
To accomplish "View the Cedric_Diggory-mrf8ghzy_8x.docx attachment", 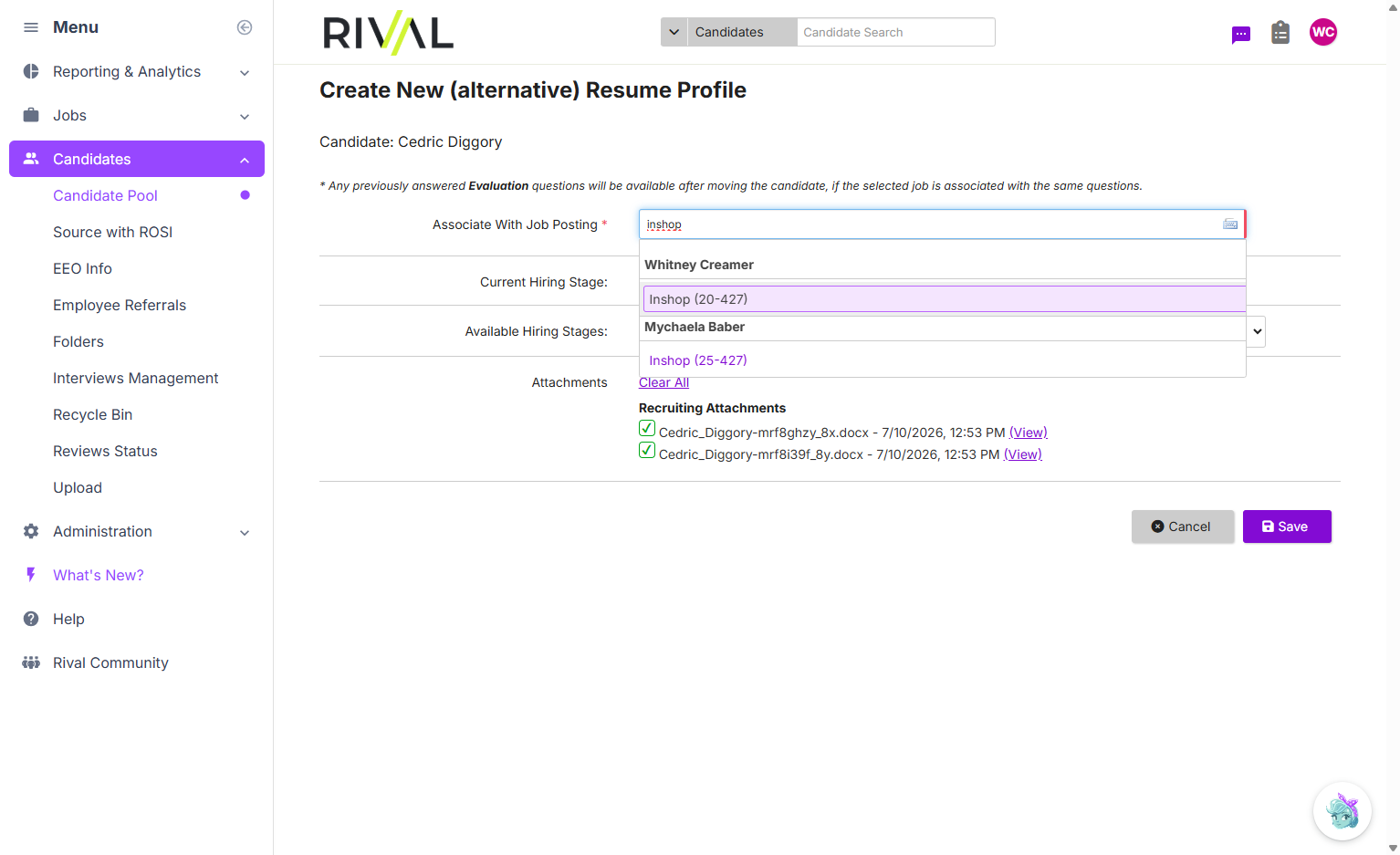I will pos(1028,433).
